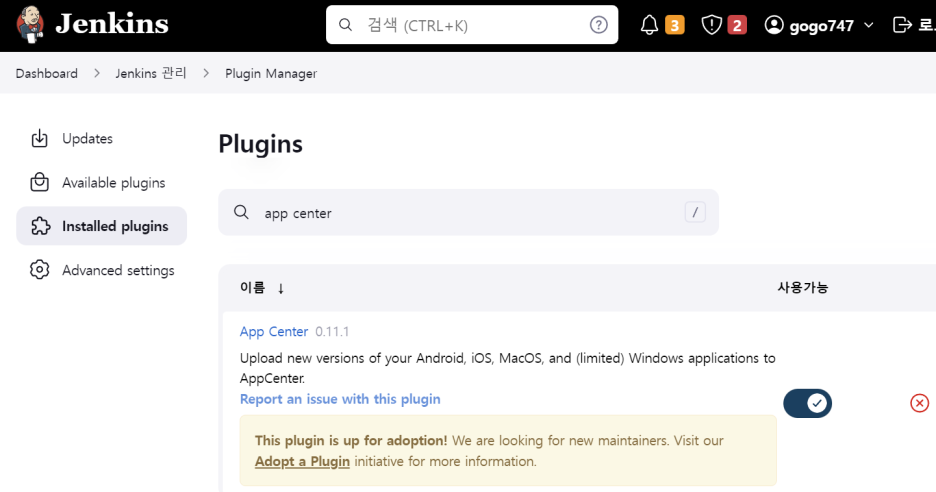
Task: Select Installed plugins sidebar tab
Action: tap(101, 226)
